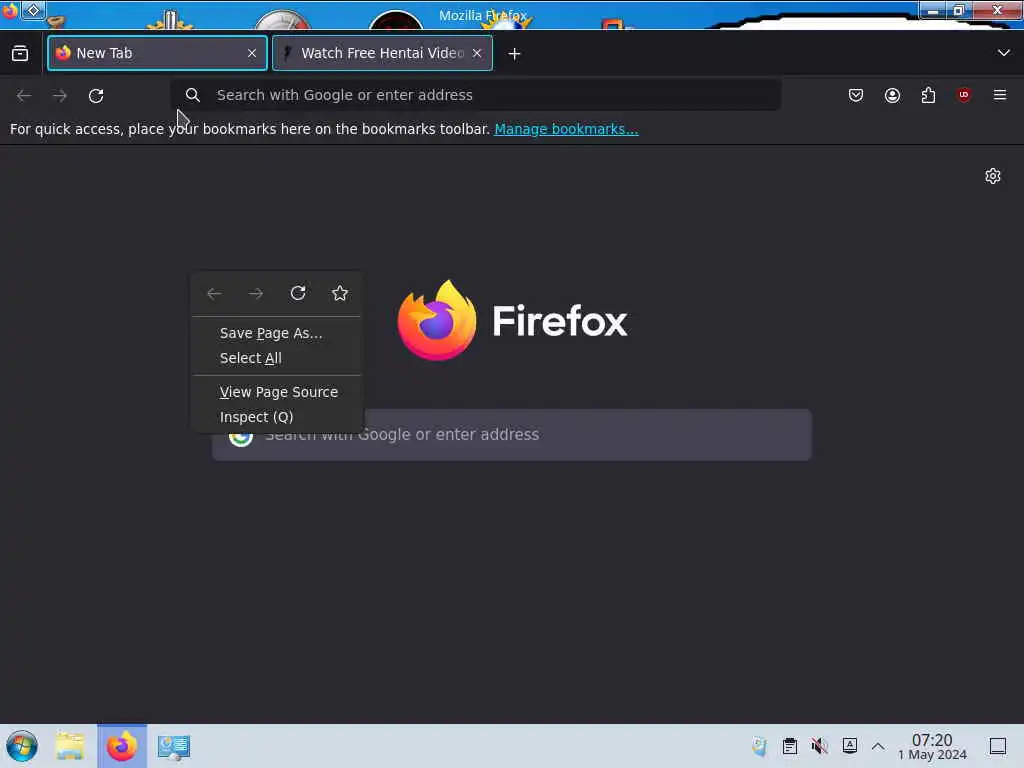Click the system tray paper-and-pencil icon

759,746
